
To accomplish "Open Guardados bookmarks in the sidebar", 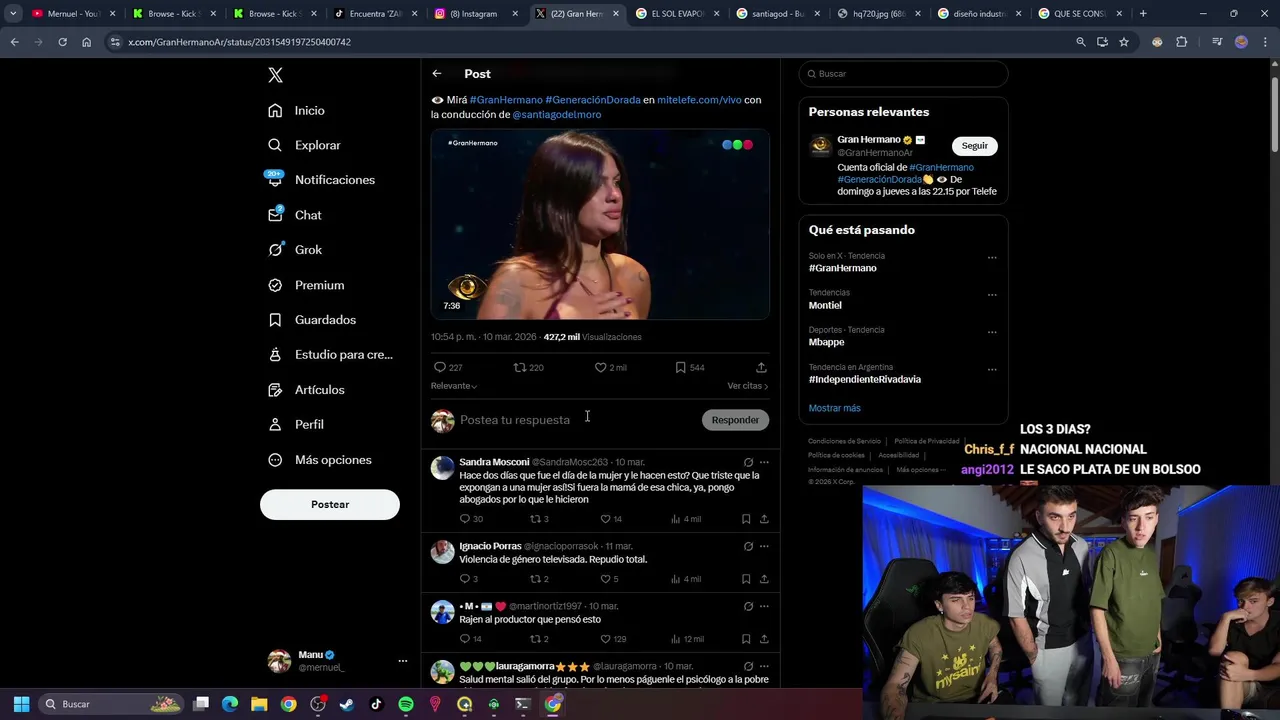I will pos(312,320).
